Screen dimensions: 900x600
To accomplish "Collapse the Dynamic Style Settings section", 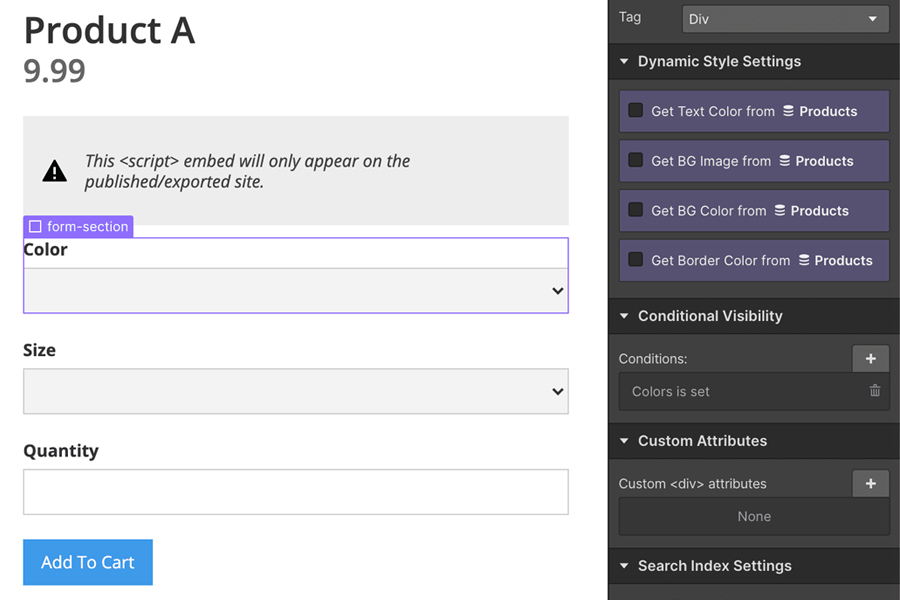I will click(624, 61).
